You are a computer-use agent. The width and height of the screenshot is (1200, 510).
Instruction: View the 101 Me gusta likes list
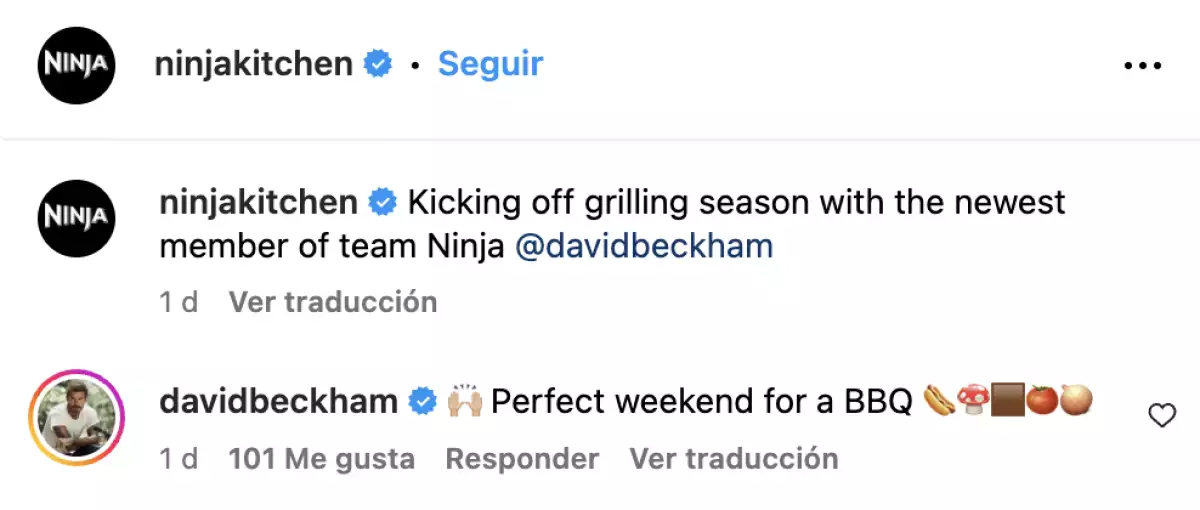click(321, 459)
